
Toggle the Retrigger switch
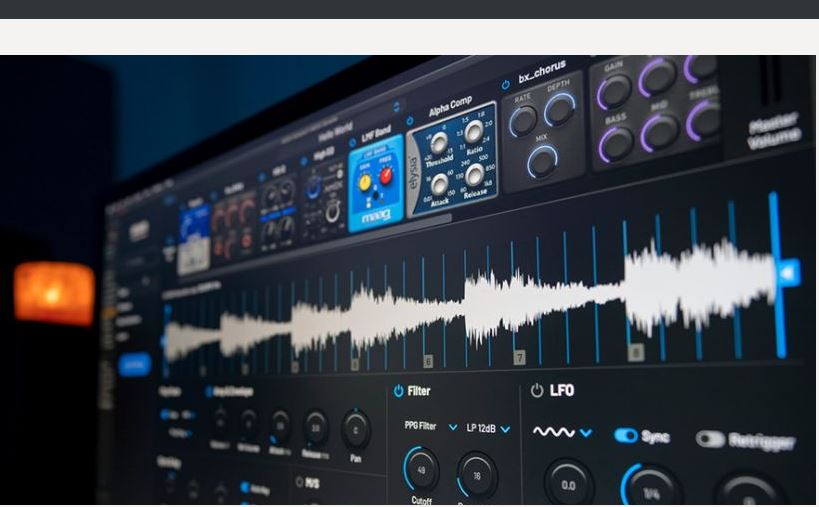pyautogui.click(x=710, y=439)
